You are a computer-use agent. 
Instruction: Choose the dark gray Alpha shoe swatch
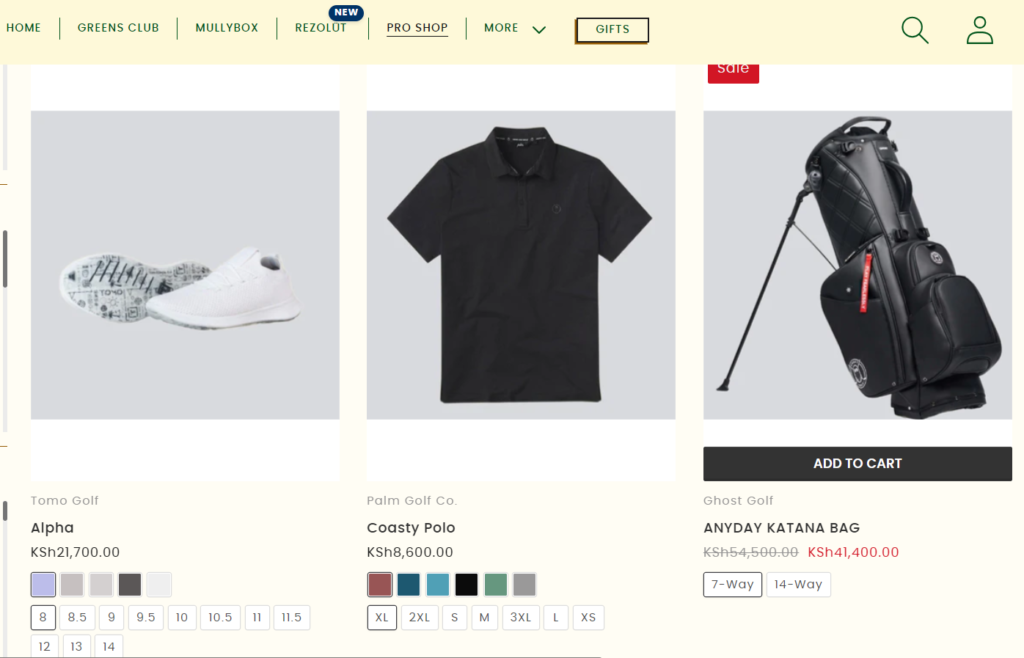pos(130,584)
